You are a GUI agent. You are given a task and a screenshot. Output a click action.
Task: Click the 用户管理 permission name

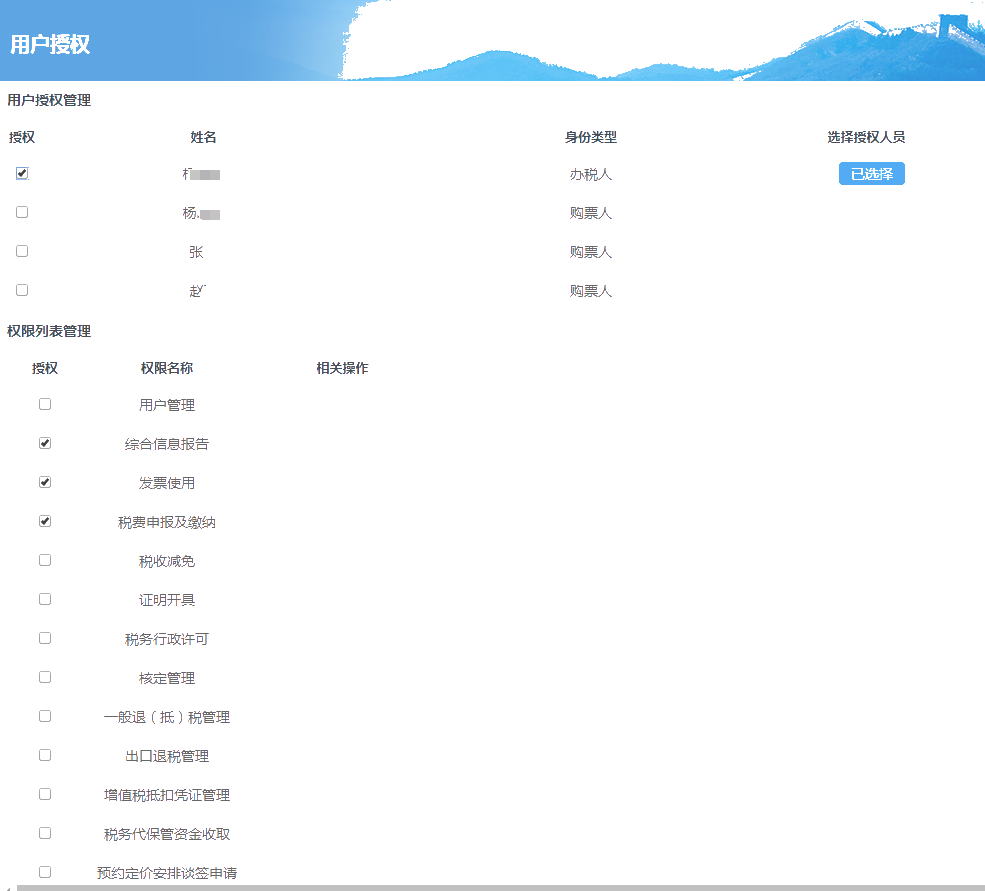(166, 405)
